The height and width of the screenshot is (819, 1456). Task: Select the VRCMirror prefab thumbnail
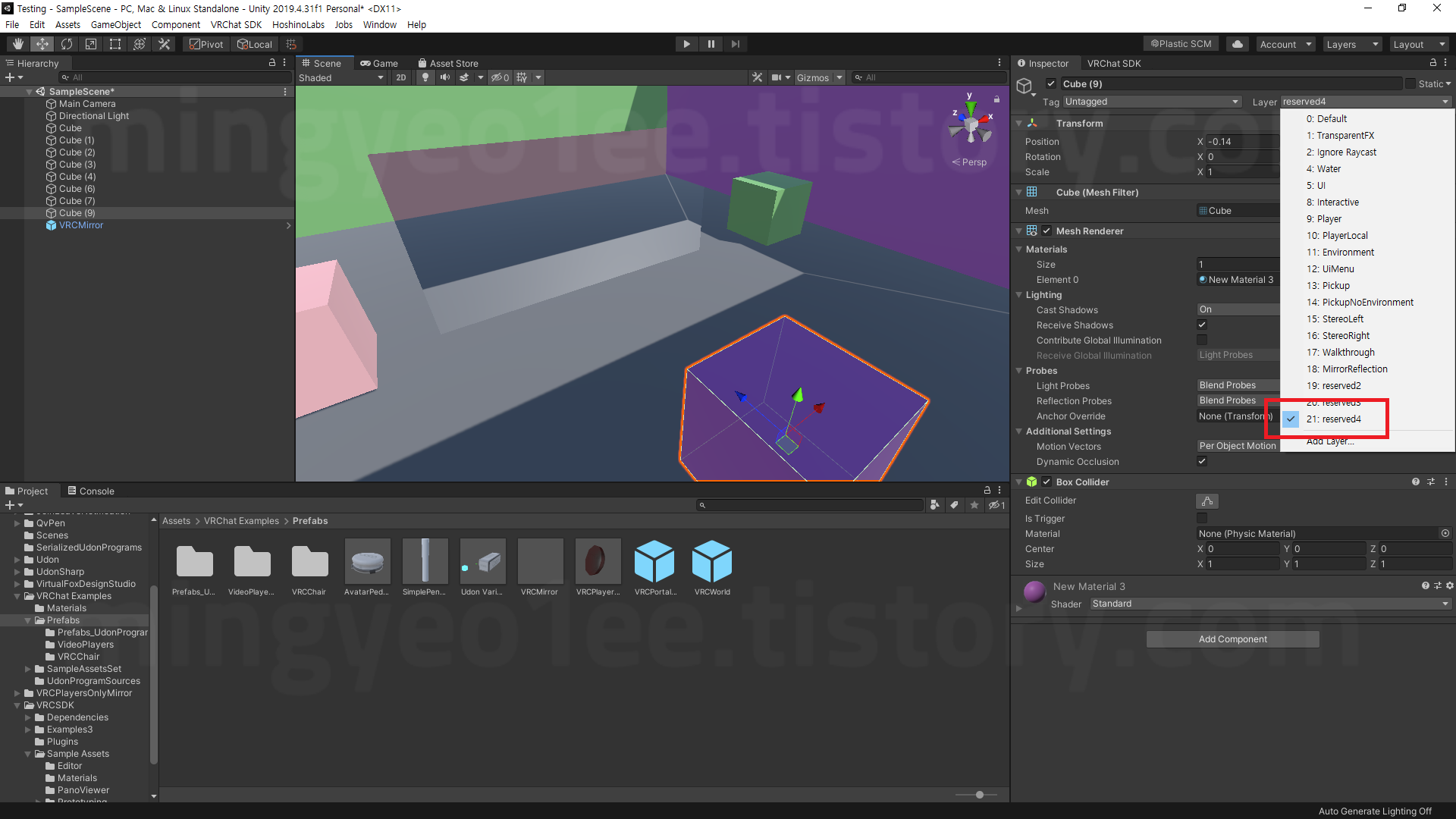(x=539, y=563)
